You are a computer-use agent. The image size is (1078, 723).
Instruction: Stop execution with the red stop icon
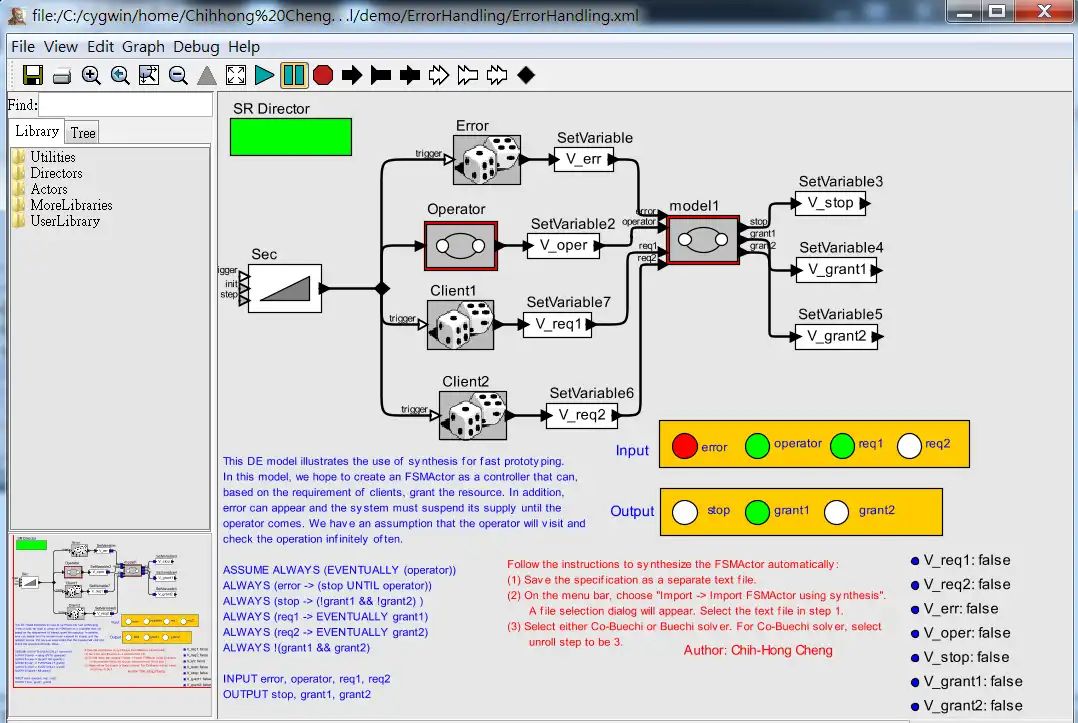[322, 75]
